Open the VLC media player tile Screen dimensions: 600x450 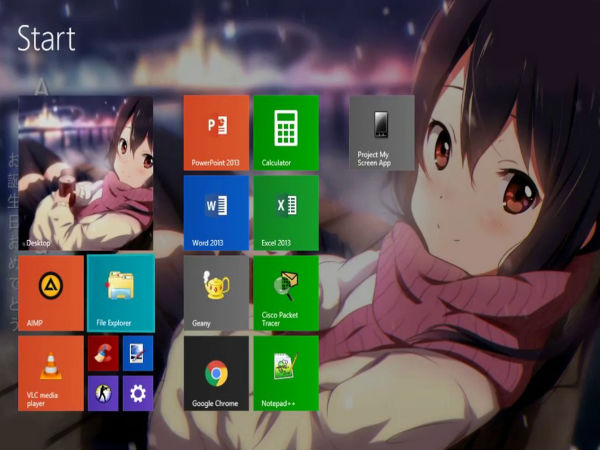pyautogui.click(x=51, y=372)
